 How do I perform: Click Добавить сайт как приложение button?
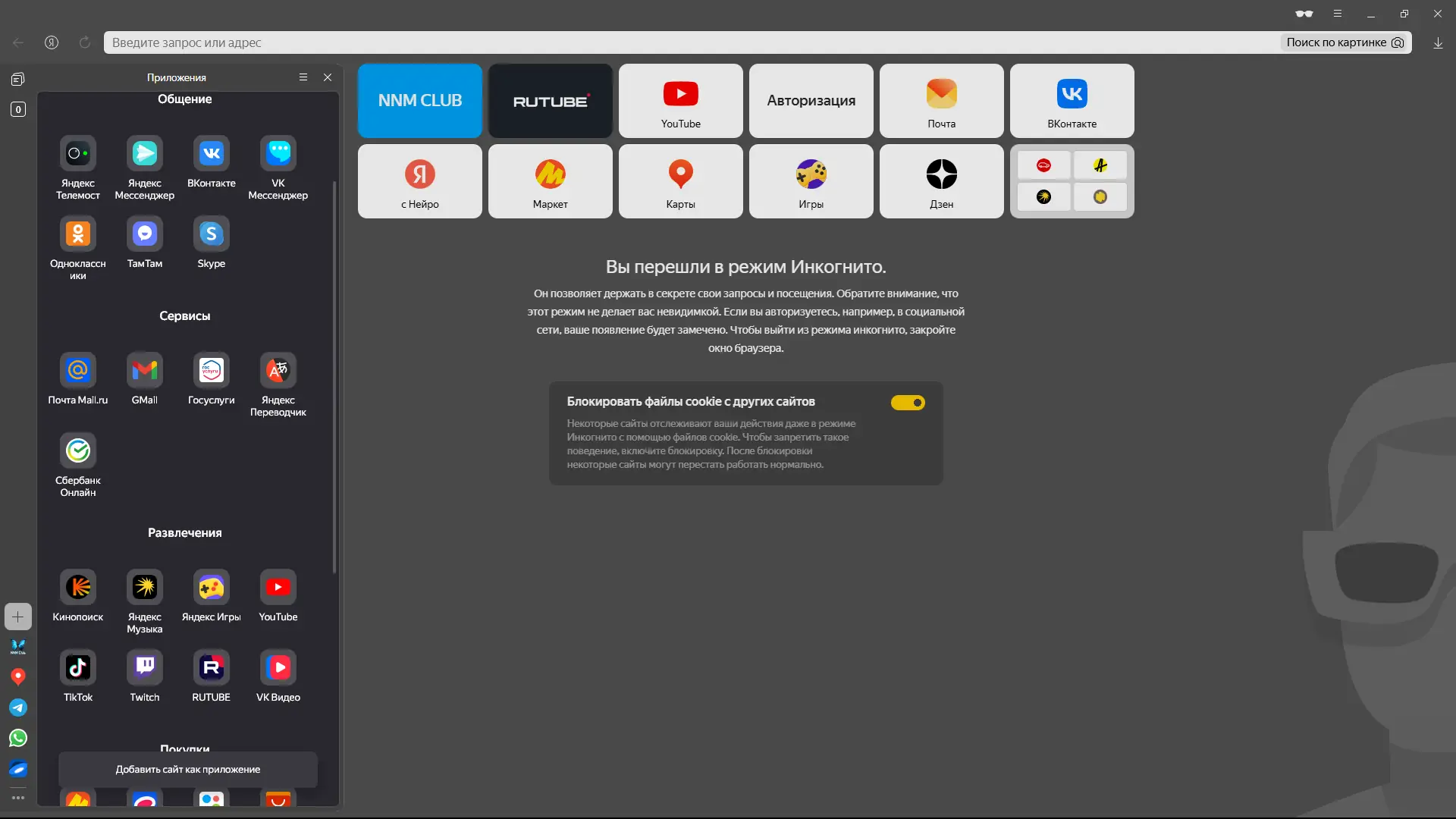point(188,769)
